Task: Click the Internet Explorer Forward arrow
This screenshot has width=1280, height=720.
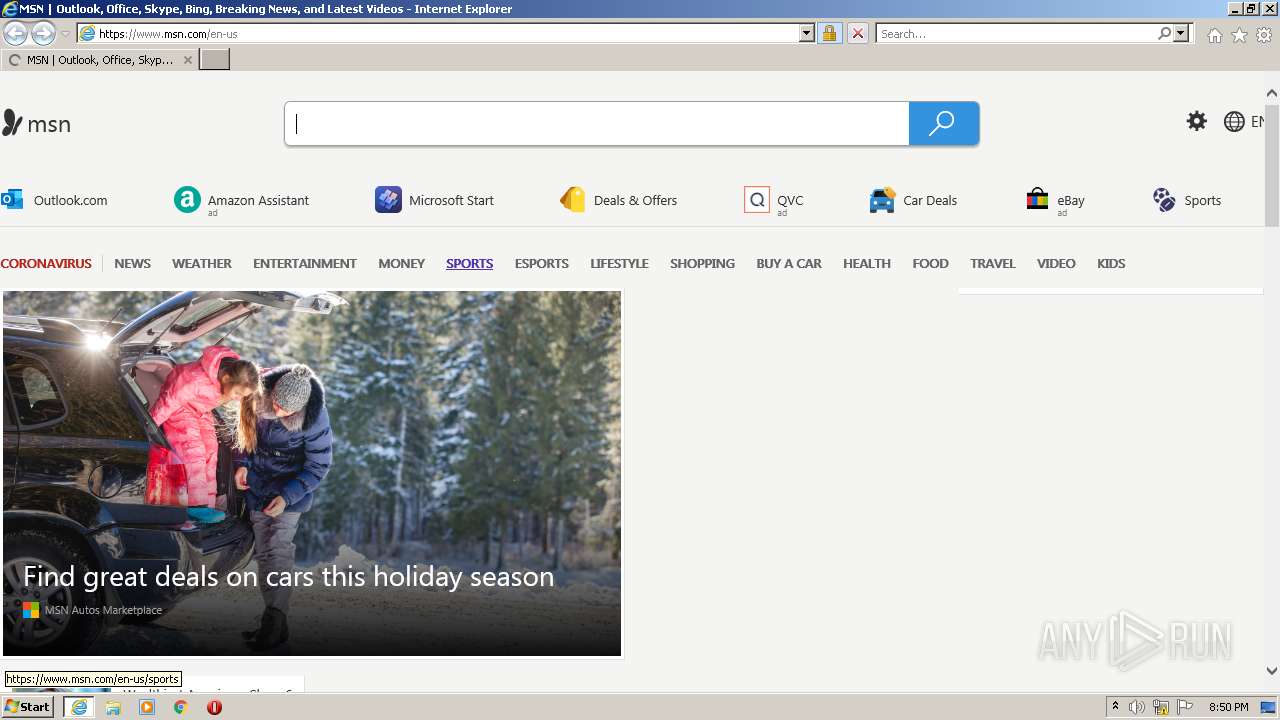Action: (43, 33)
